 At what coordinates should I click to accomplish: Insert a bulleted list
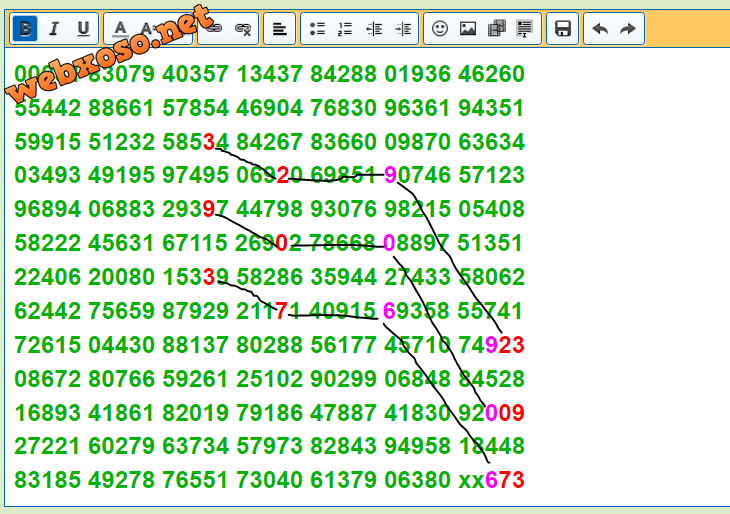pos(317,29)
